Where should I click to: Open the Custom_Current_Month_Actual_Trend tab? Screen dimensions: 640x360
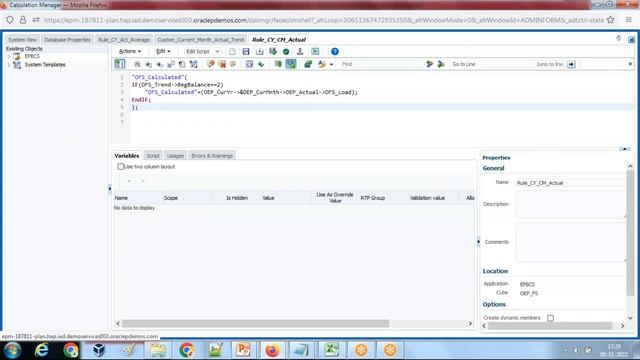click(x=200, y=40)
